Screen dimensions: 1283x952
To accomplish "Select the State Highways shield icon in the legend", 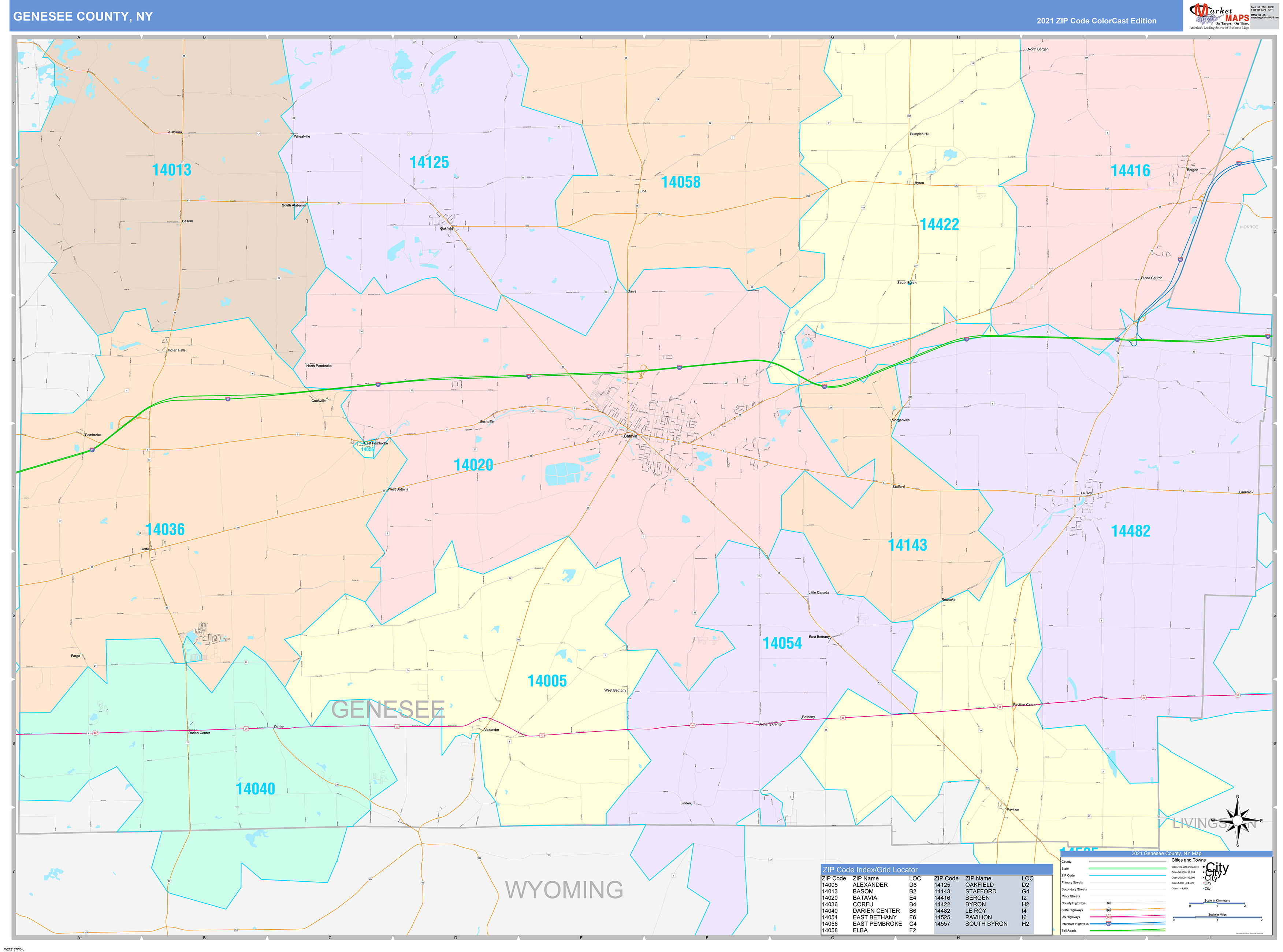I will click(x=1108, y=910).
